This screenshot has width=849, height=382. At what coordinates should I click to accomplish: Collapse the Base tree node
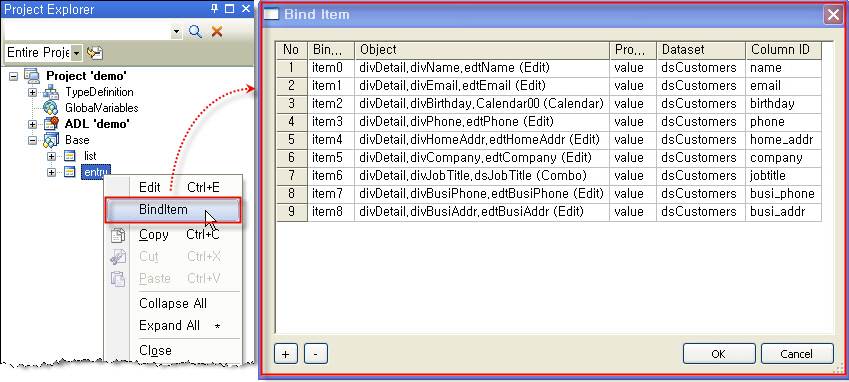coord(32,140)
